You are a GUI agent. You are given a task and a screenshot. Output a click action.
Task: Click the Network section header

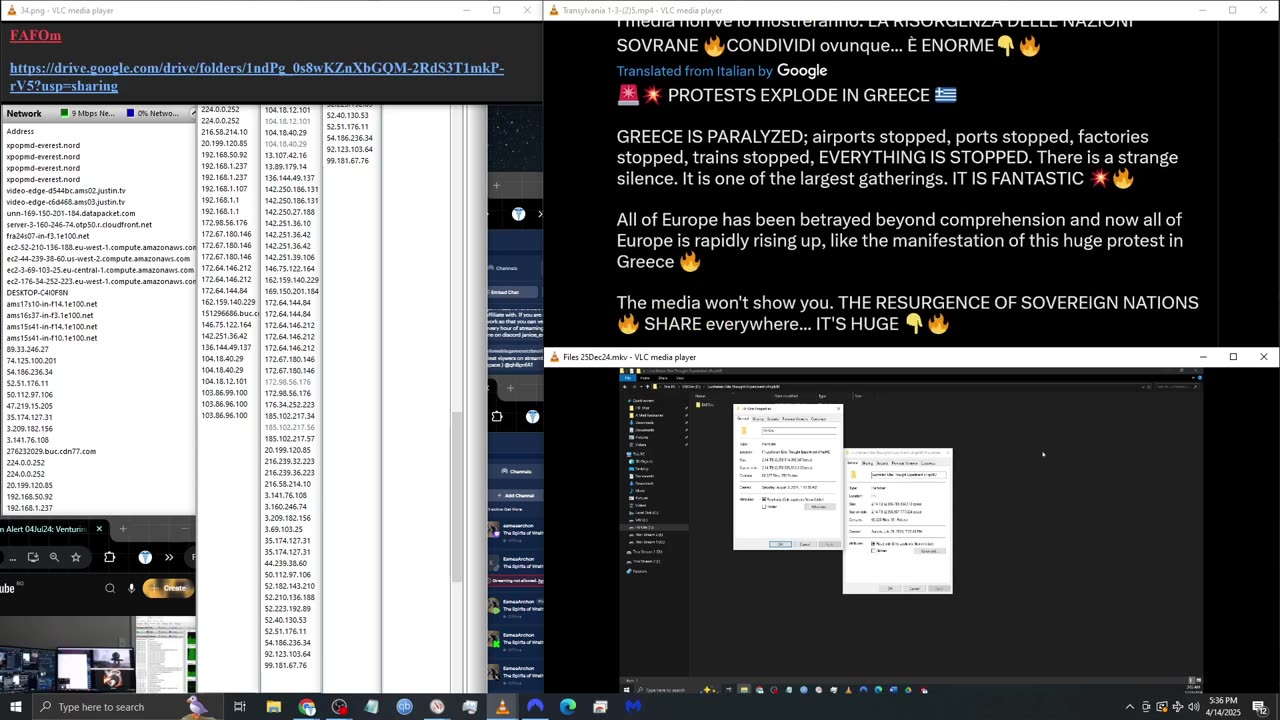tap(24, 113)
